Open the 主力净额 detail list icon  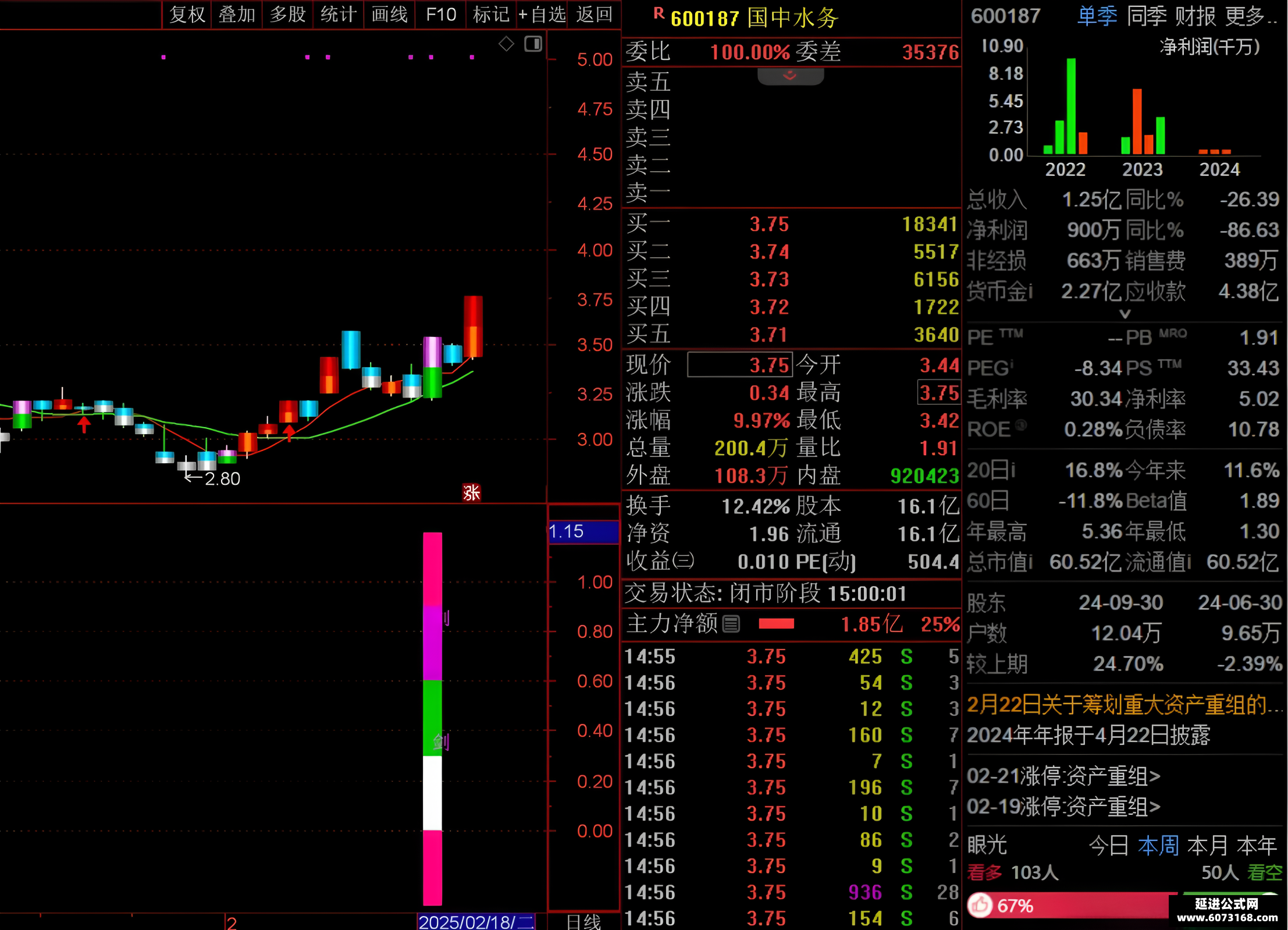(x=731, y=624)
